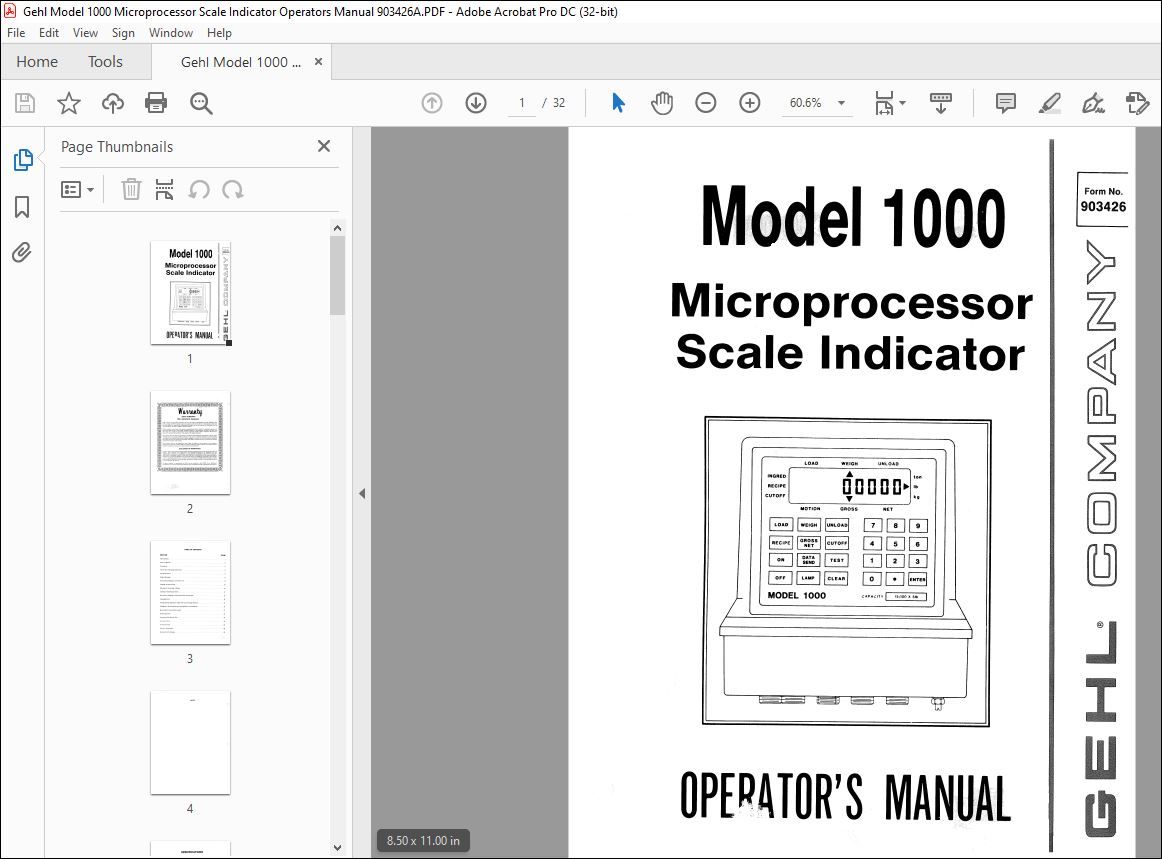
Task: Select the page 3 thumbnail
Action: pos(190,593)
